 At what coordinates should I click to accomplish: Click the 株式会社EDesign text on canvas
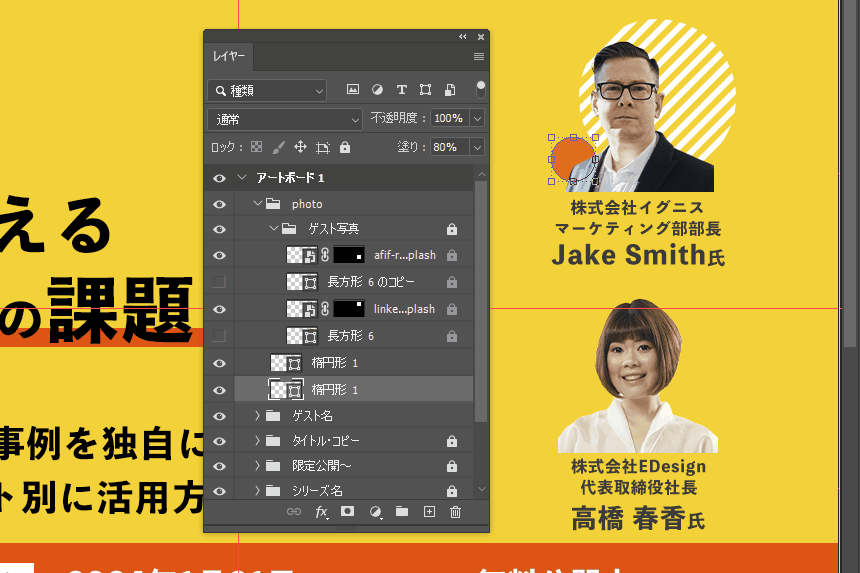tap(638, 467)
